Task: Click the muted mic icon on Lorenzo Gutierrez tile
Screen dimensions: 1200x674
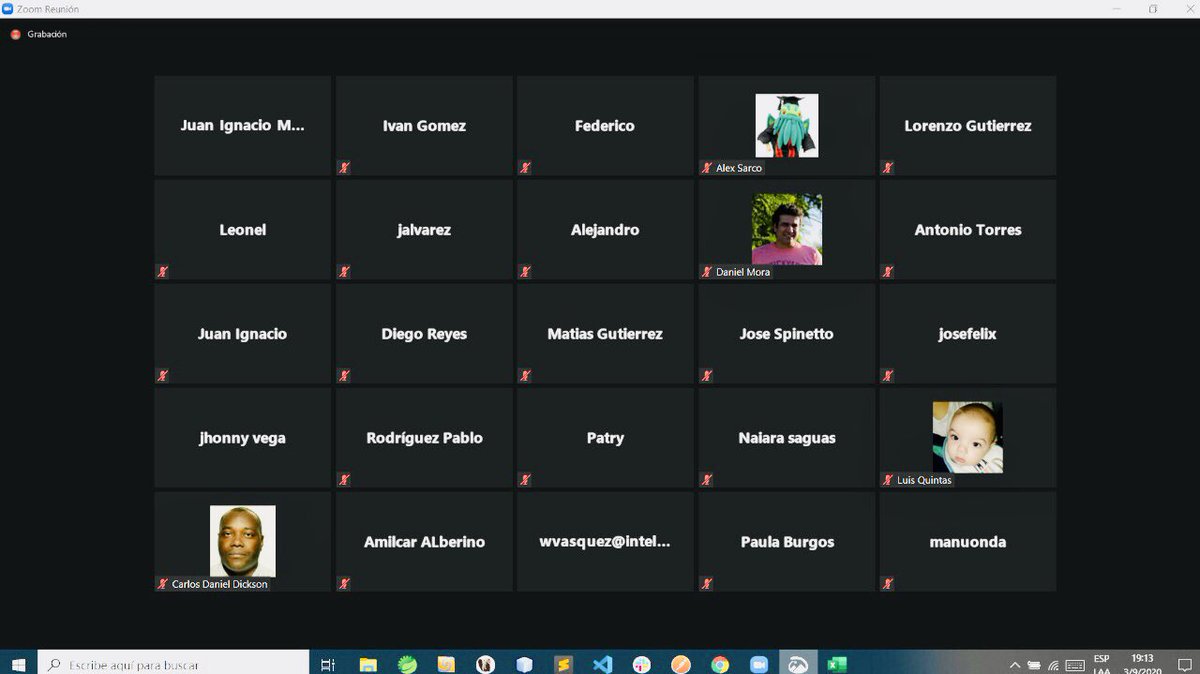Action: [x=888, y=168]
